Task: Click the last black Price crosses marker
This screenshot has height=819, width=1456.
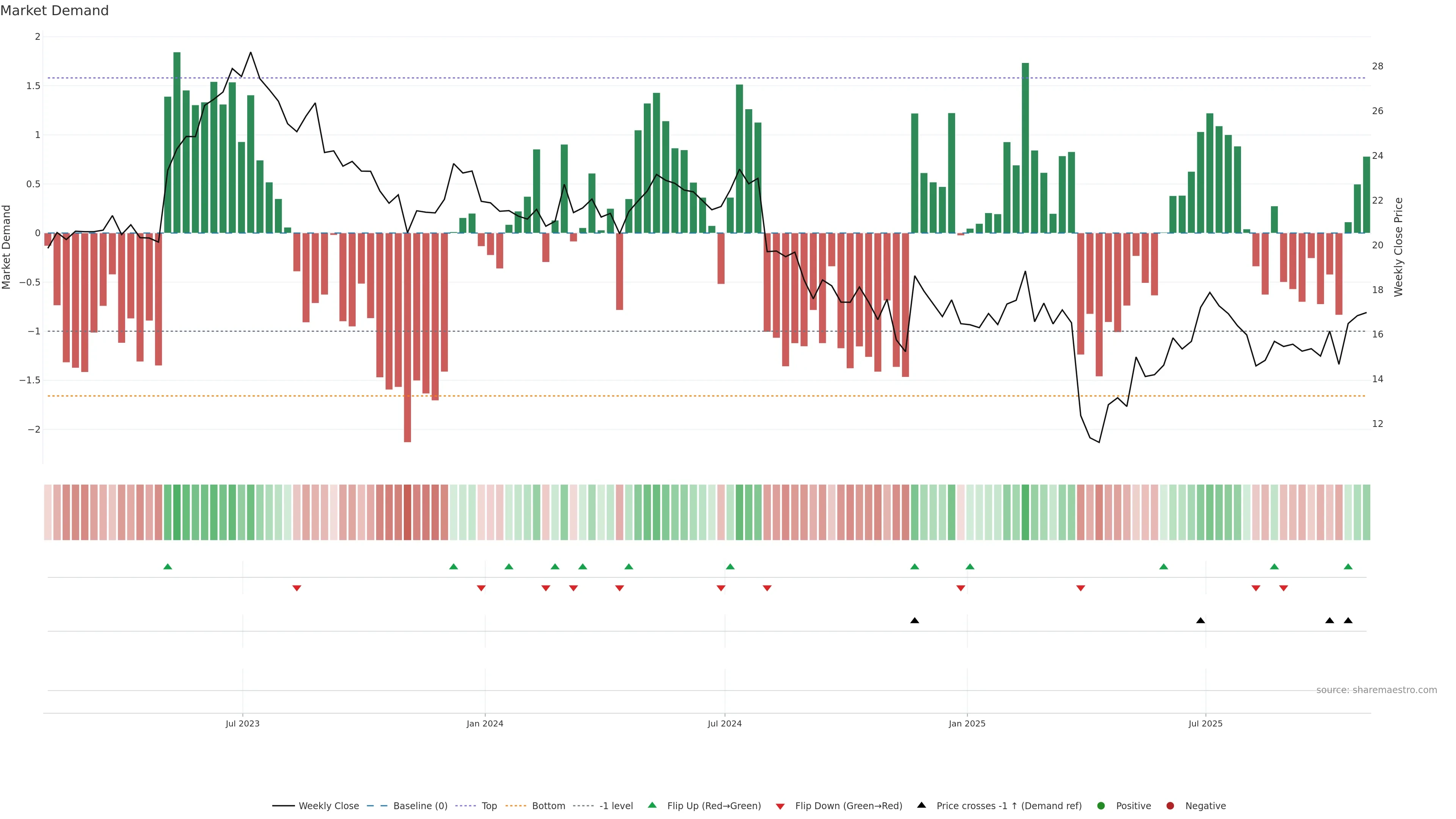Action: coord(1348,621)
